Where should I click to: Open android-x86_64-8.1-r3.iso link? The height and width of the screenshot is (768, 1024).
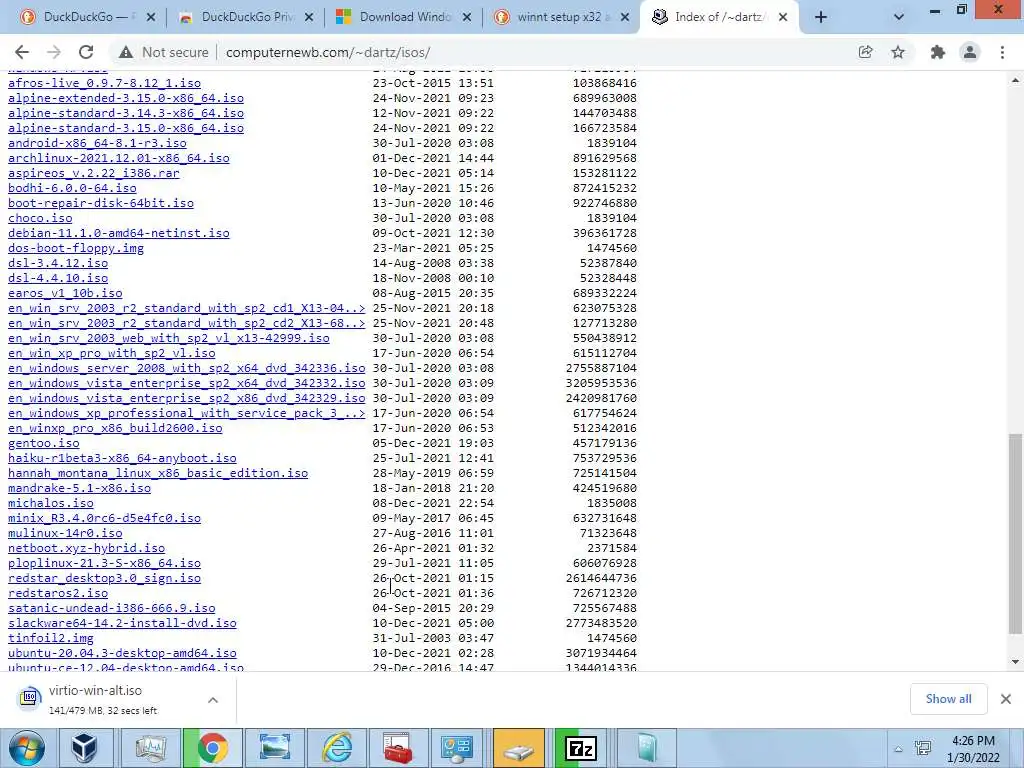pyautogui.click(x=97, y=143)
